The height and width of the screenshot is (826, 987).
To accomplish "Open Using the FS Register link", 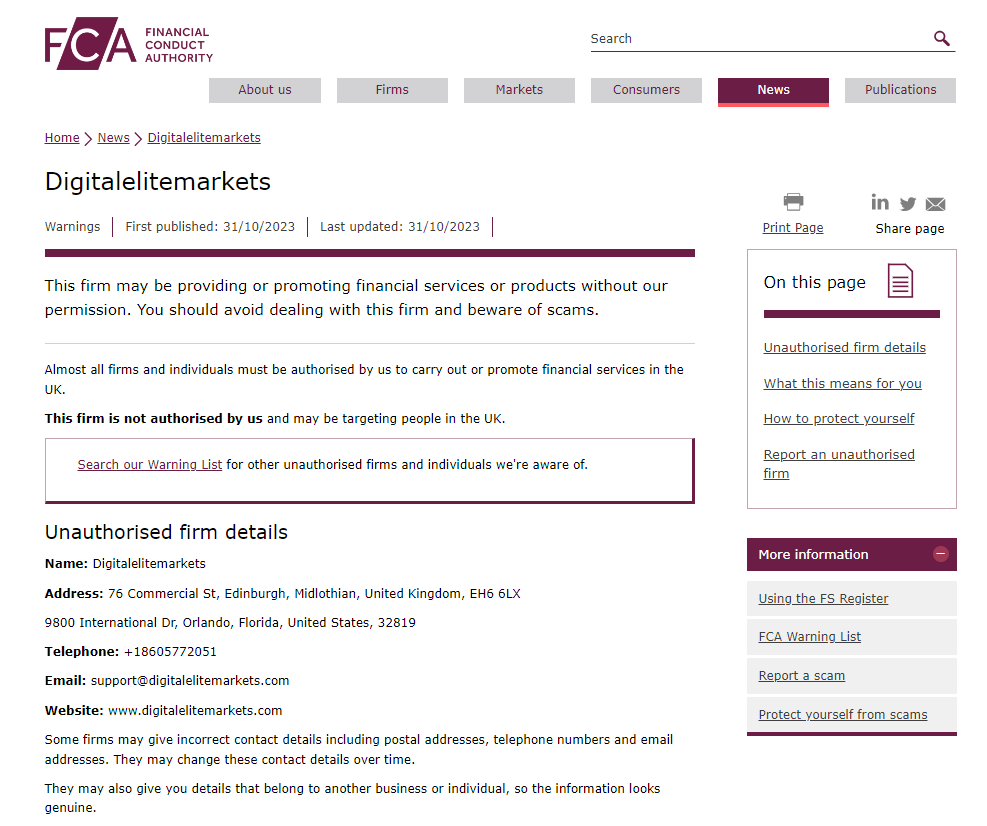I will 823,599.
